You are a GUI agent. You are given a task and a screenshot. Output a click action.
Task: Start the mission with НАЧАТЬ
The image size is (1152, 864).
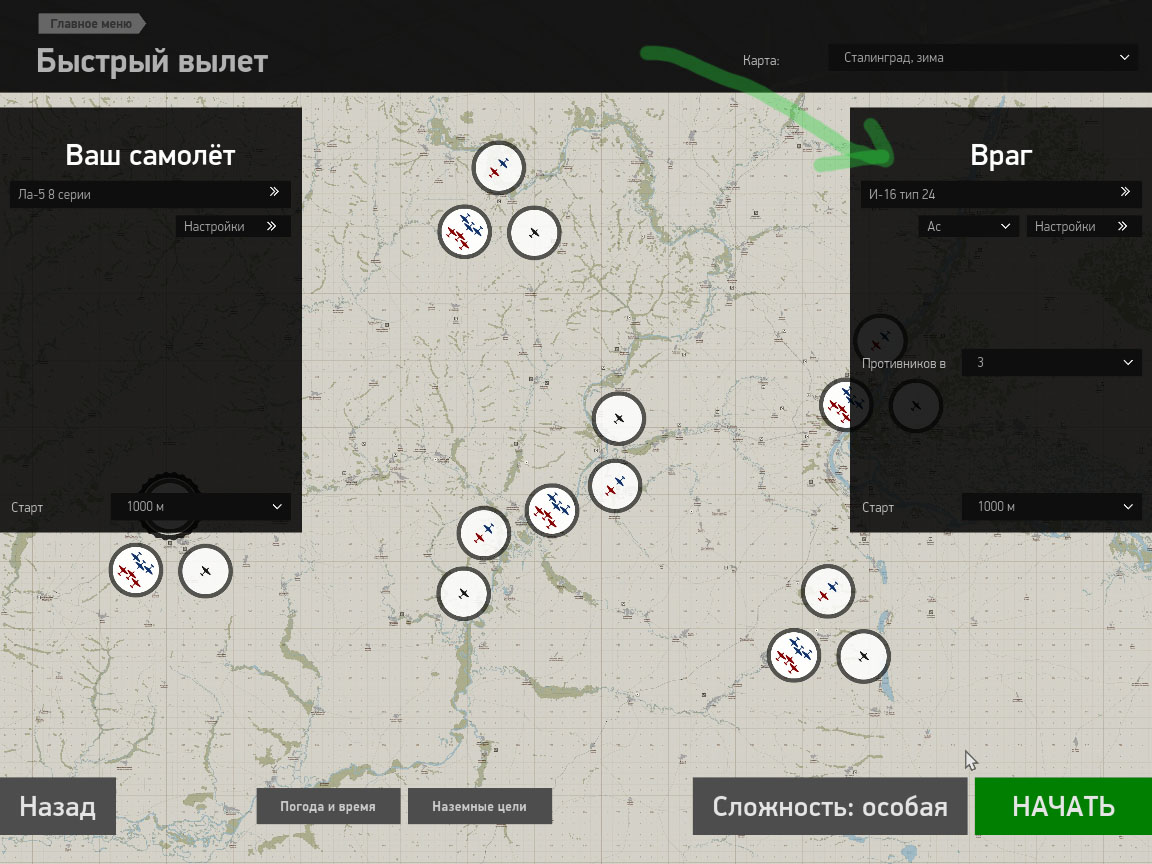[x=1063, y=806]
